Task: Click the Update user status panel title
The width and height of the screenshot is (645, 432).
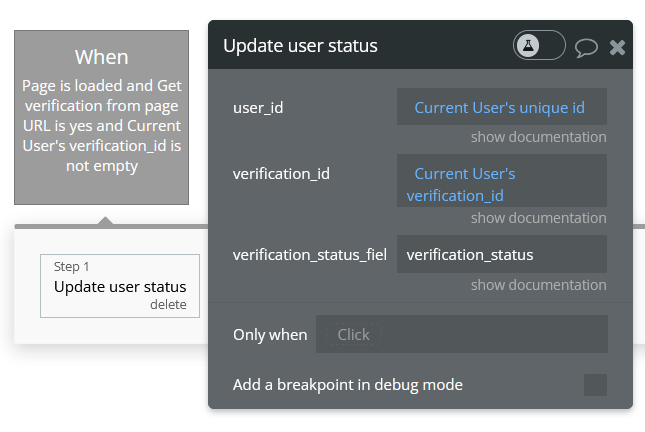Action: [x=300, y=46]
